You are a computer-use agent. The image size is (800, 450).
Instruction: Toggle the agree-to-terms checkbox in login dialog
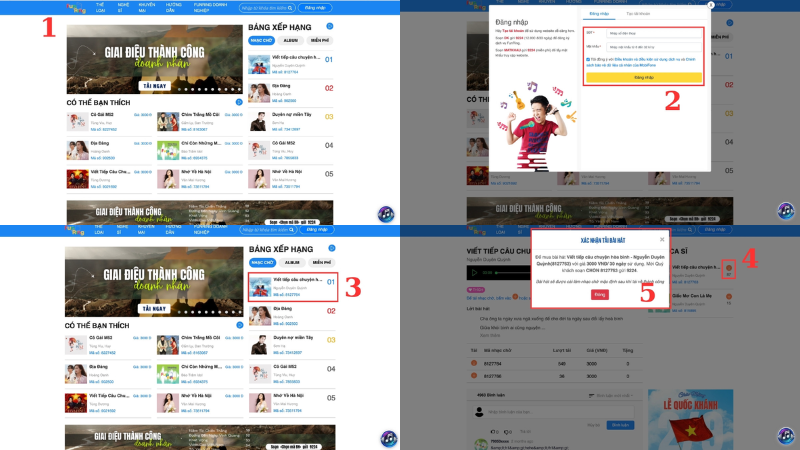(x=588, y=59)
